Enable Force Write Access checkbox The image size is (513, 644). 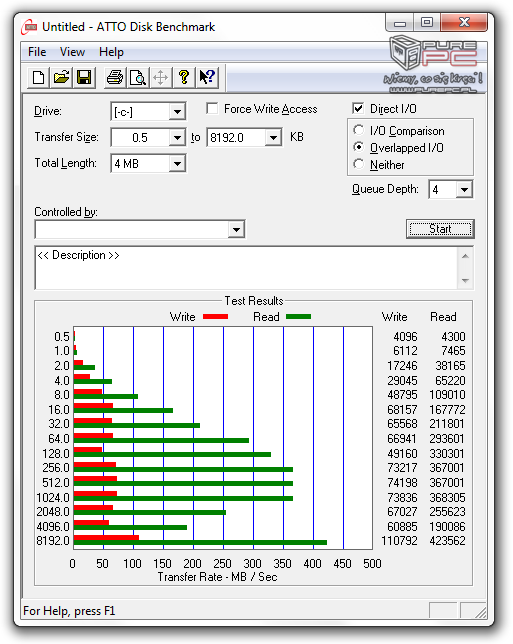[x=212, y=109]
